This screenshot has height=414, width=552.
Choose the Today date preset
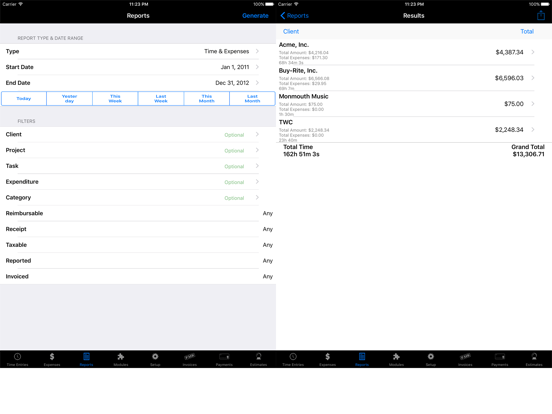pos(24,99)
